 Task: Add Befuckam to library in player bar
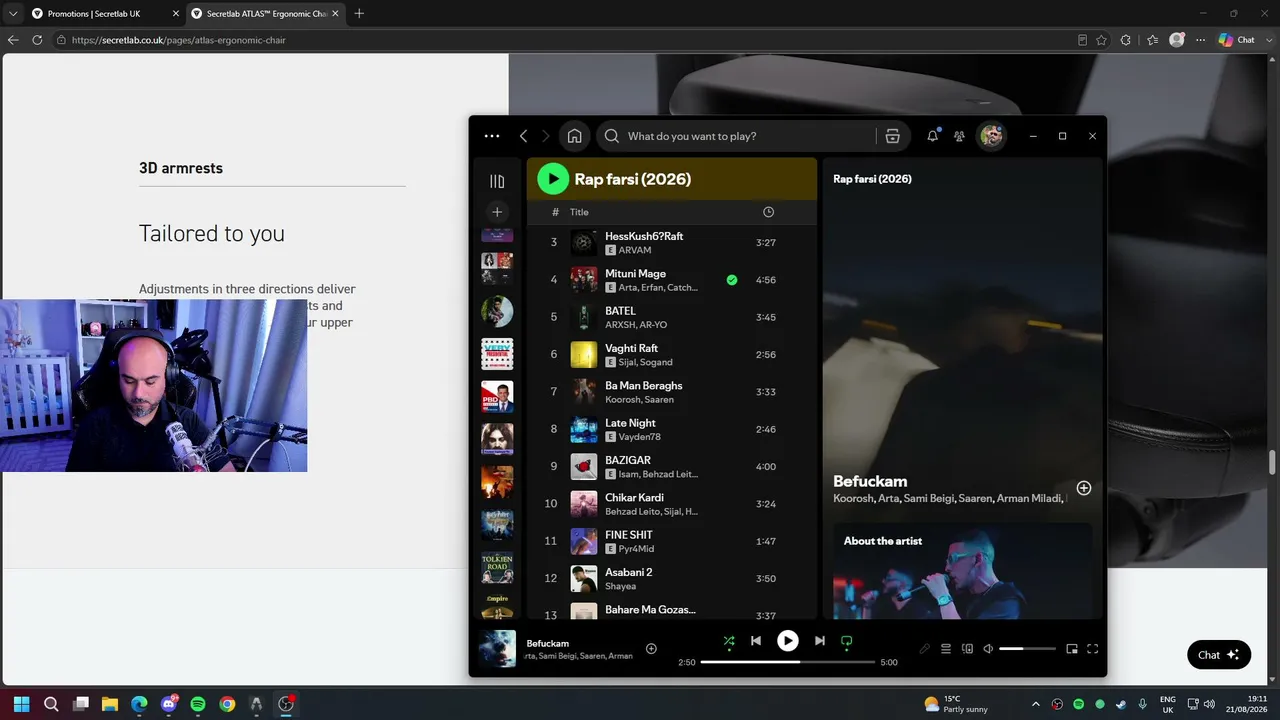click(x=651, y=649)
